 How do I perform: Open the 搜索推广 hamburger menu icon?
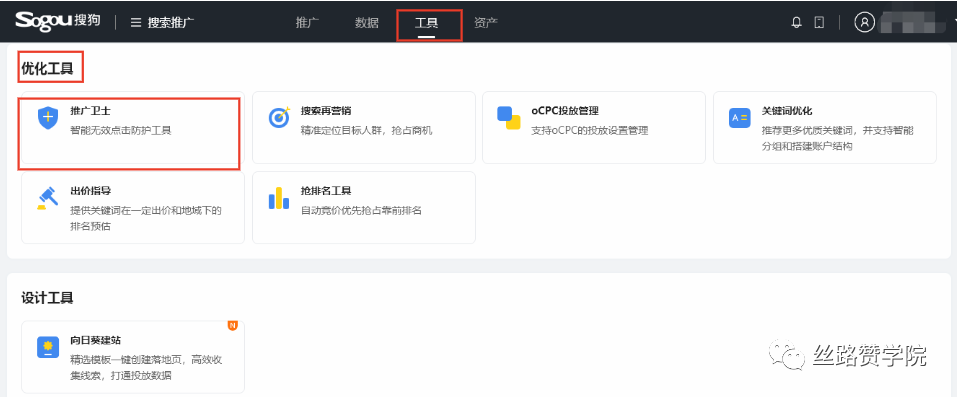coord(135,23)
